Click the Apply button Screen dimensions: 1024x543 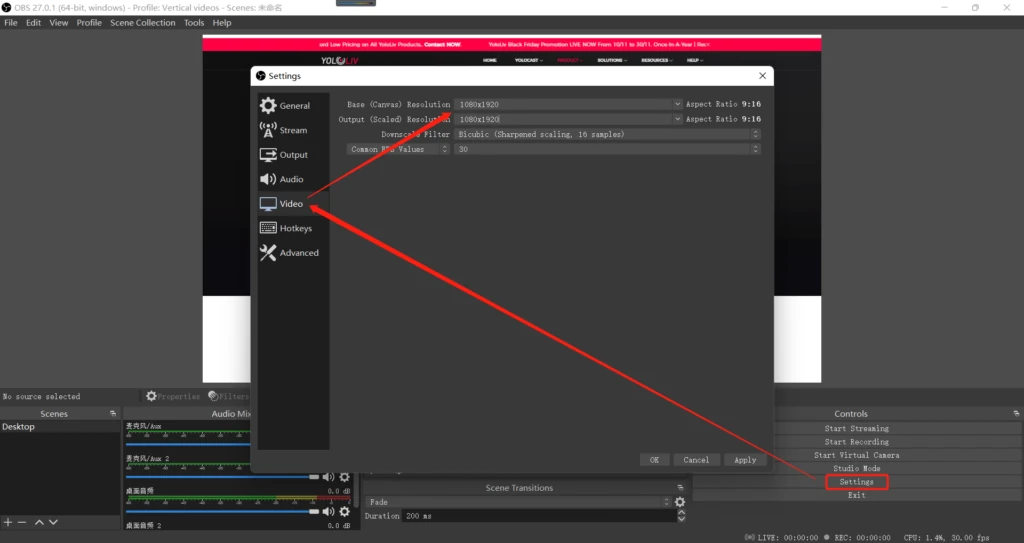(x=745, y=460)
